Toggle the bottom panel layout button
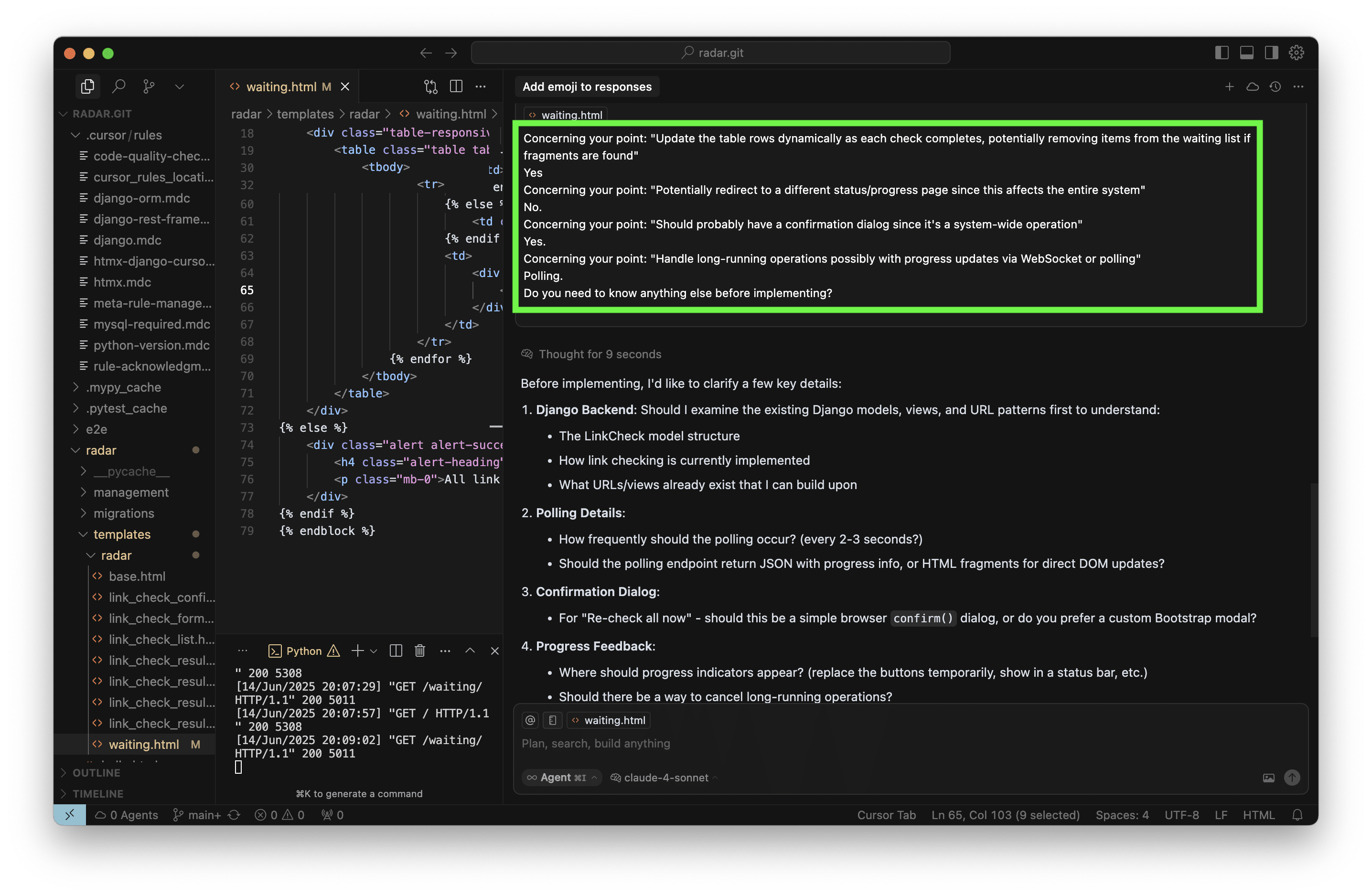The height and width of the screenshot is (896, 1372). [x=1246, y=53]
